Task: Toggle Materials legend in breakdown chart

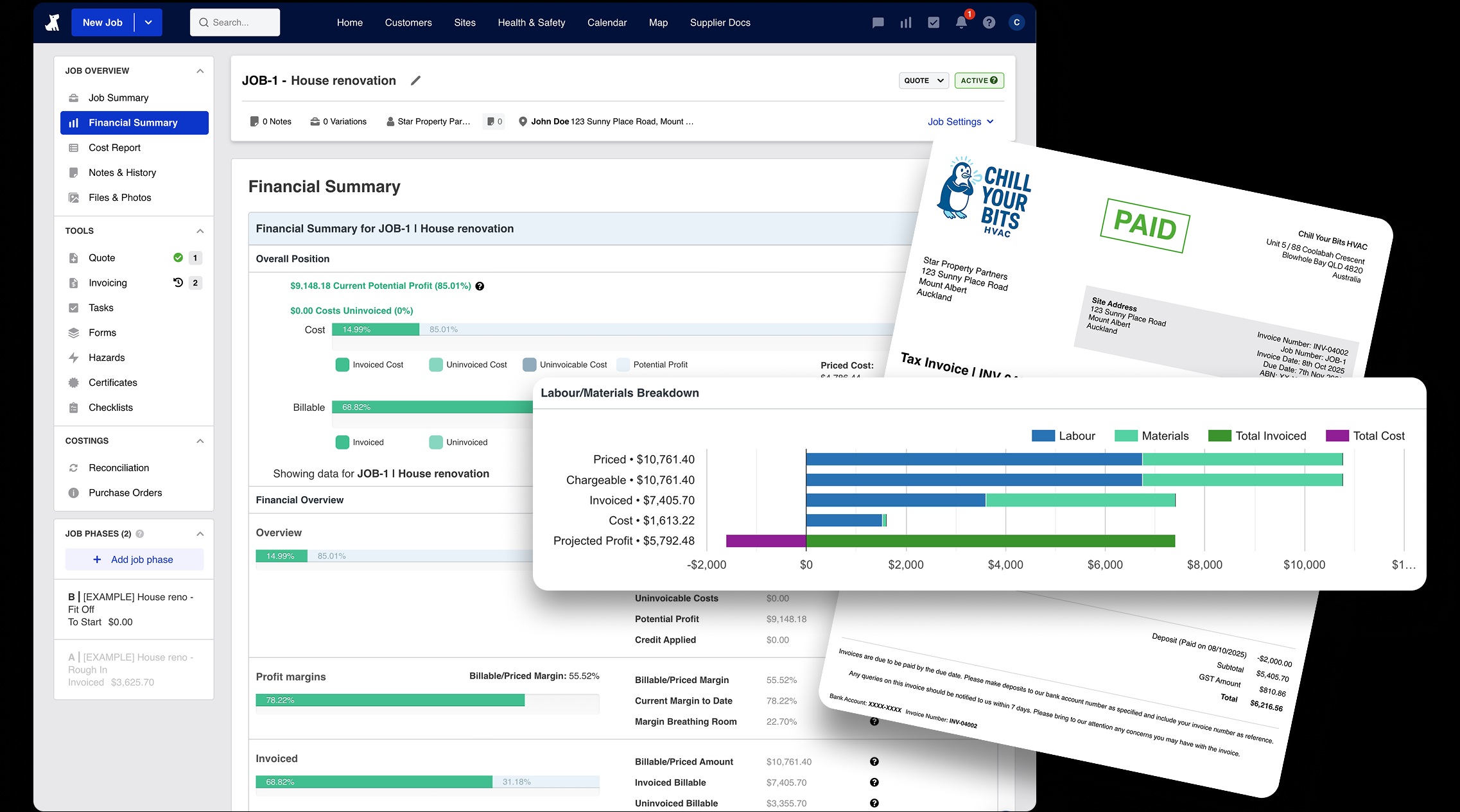Action: [1152, 436]
